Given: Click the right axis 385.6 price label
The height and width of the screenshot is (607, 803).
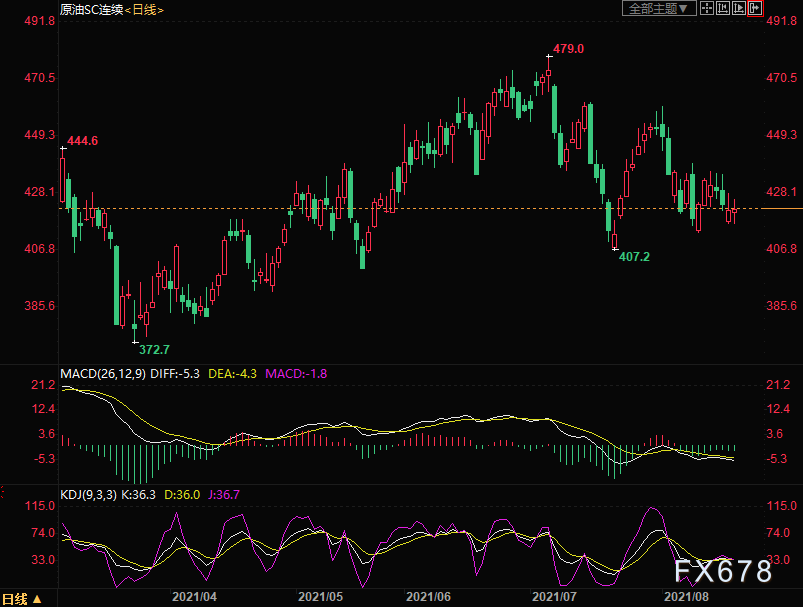Looking at the screenshot, I should [x=781, y=306].
